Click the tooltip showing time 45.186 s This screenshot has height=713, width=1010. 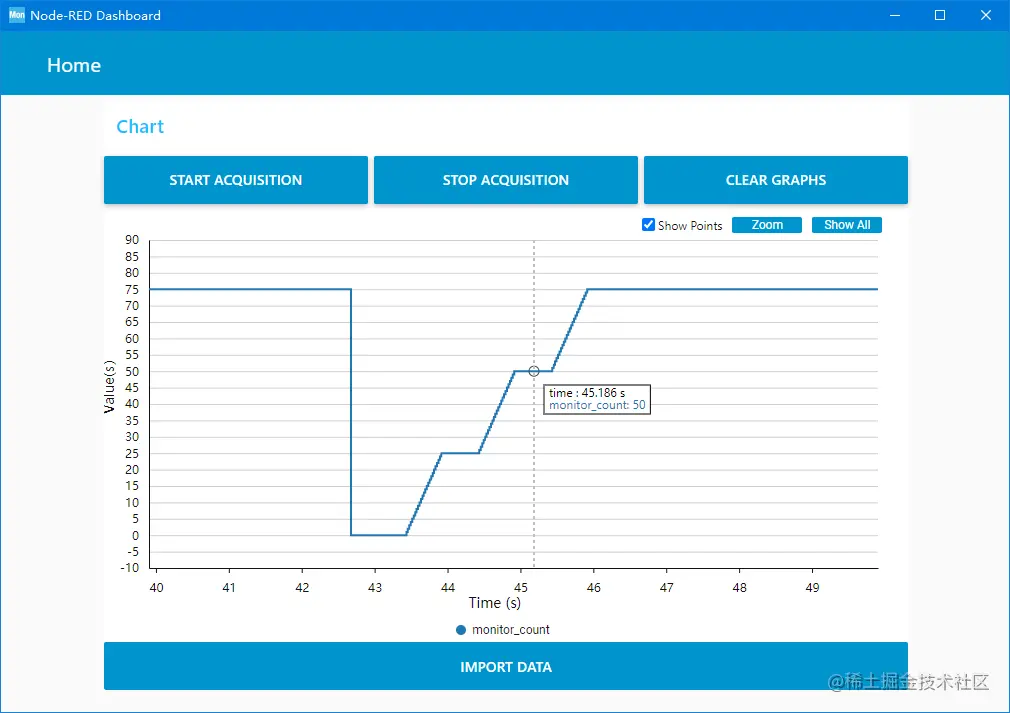(x=597, y=399)
